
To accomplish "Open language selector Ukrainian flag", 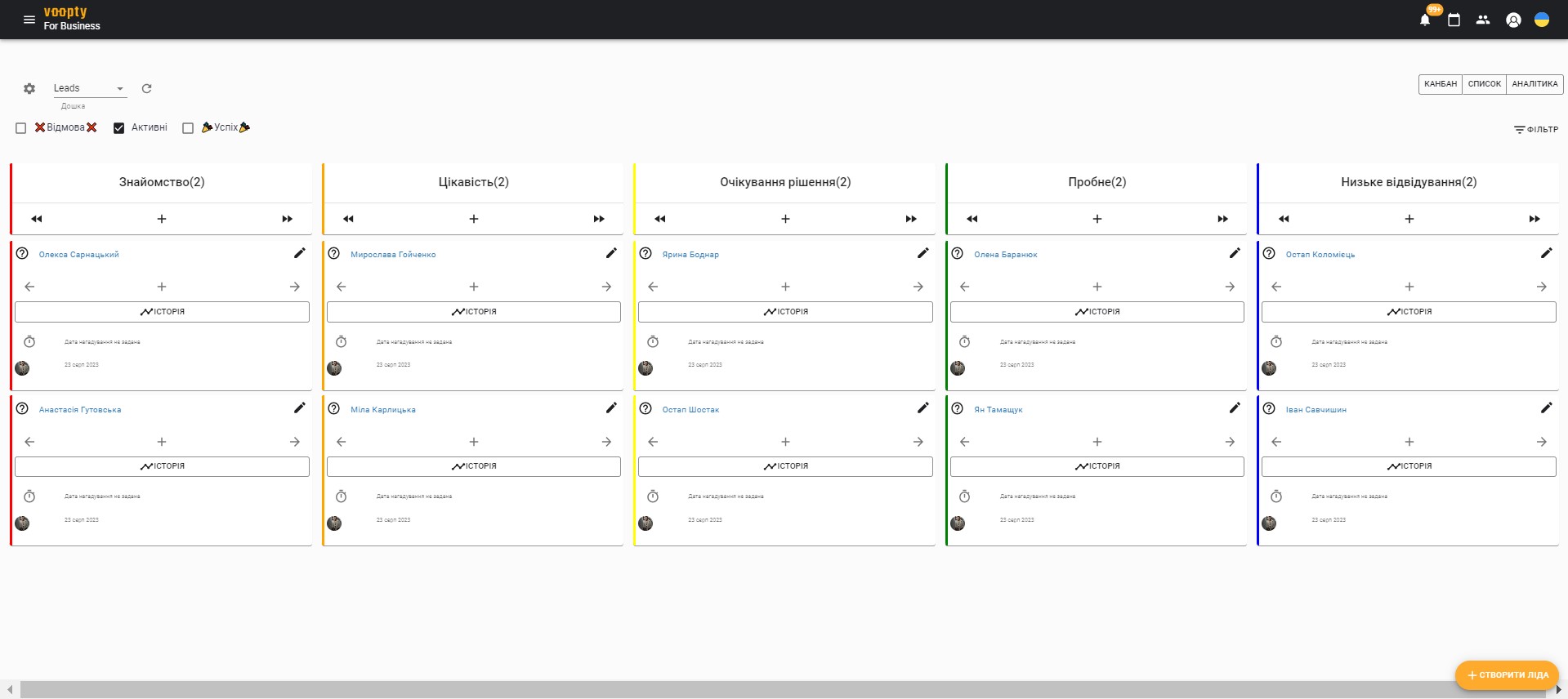I will pyautogui.click(x=1542, y=20).
